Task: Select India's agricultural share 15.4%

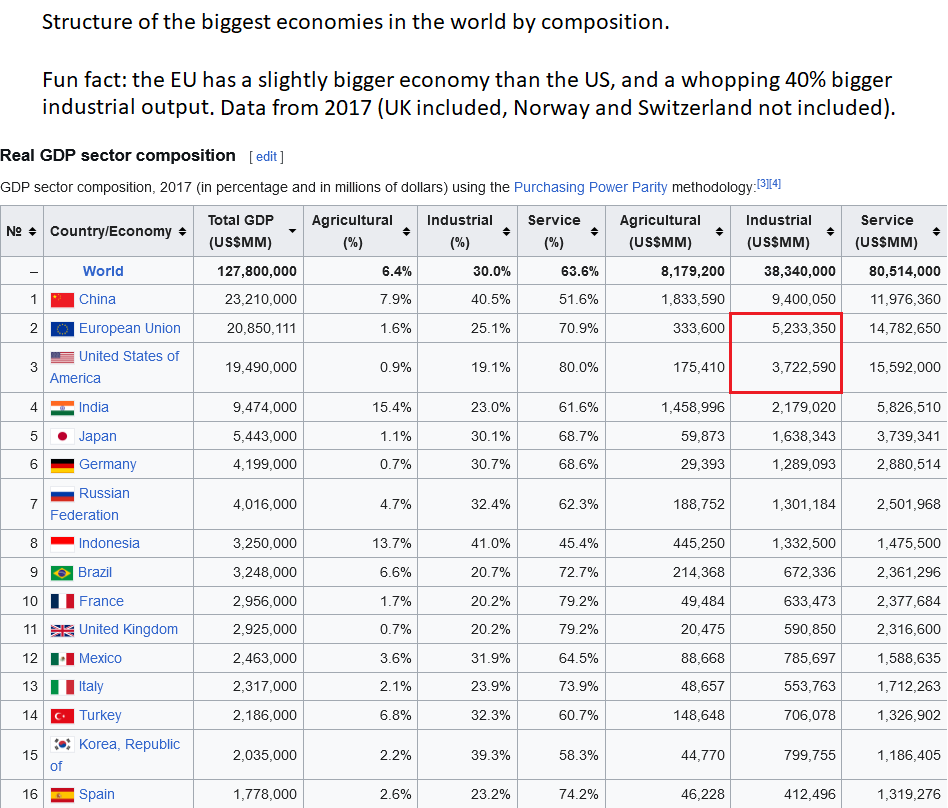Action: [x=392, y=408]
